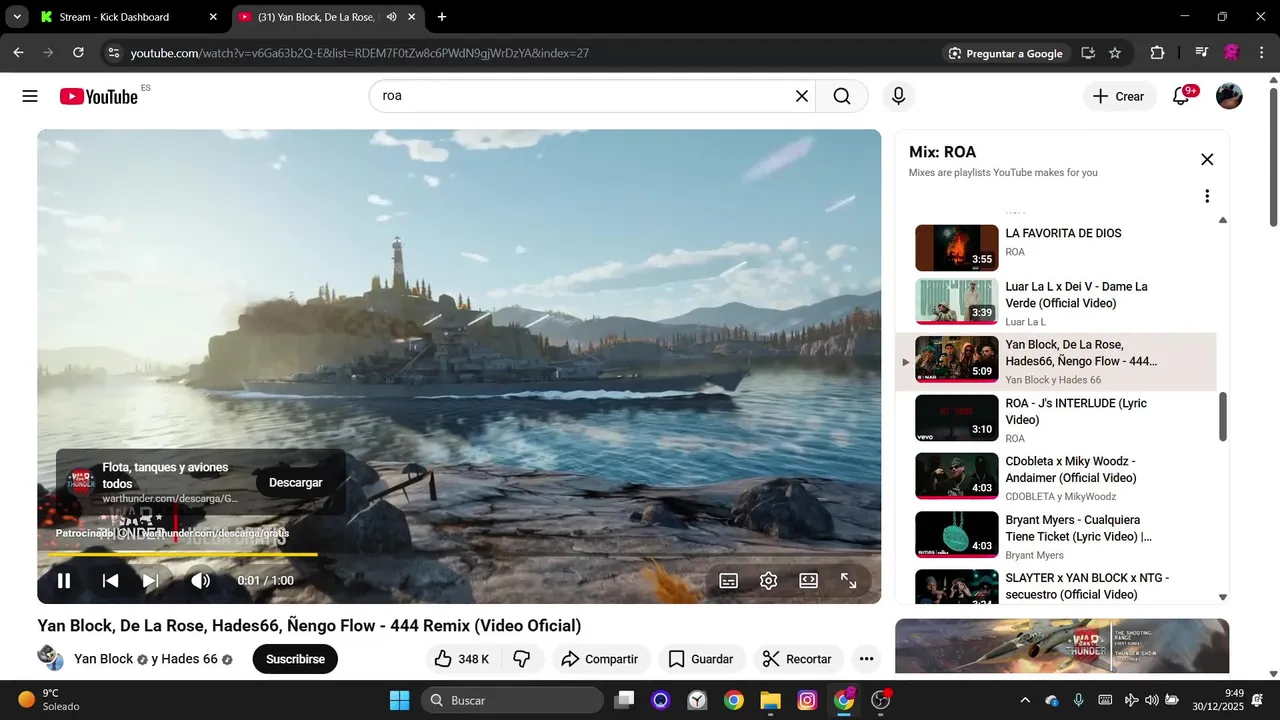The height and width of the screenshot is (720, 1280).
Task: Open Windows Start menu
Action: pos(399,700)
